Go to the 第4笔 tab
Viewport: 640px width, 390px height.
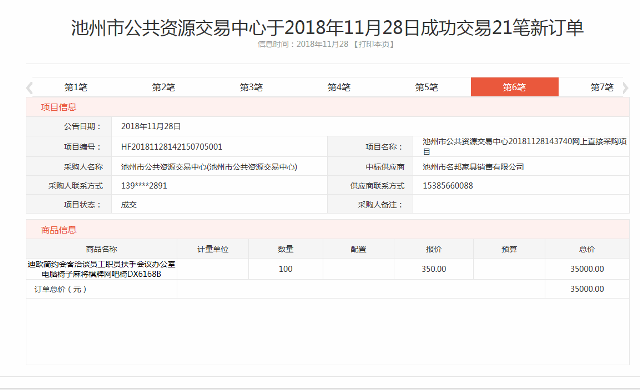[x=339, y=87]
